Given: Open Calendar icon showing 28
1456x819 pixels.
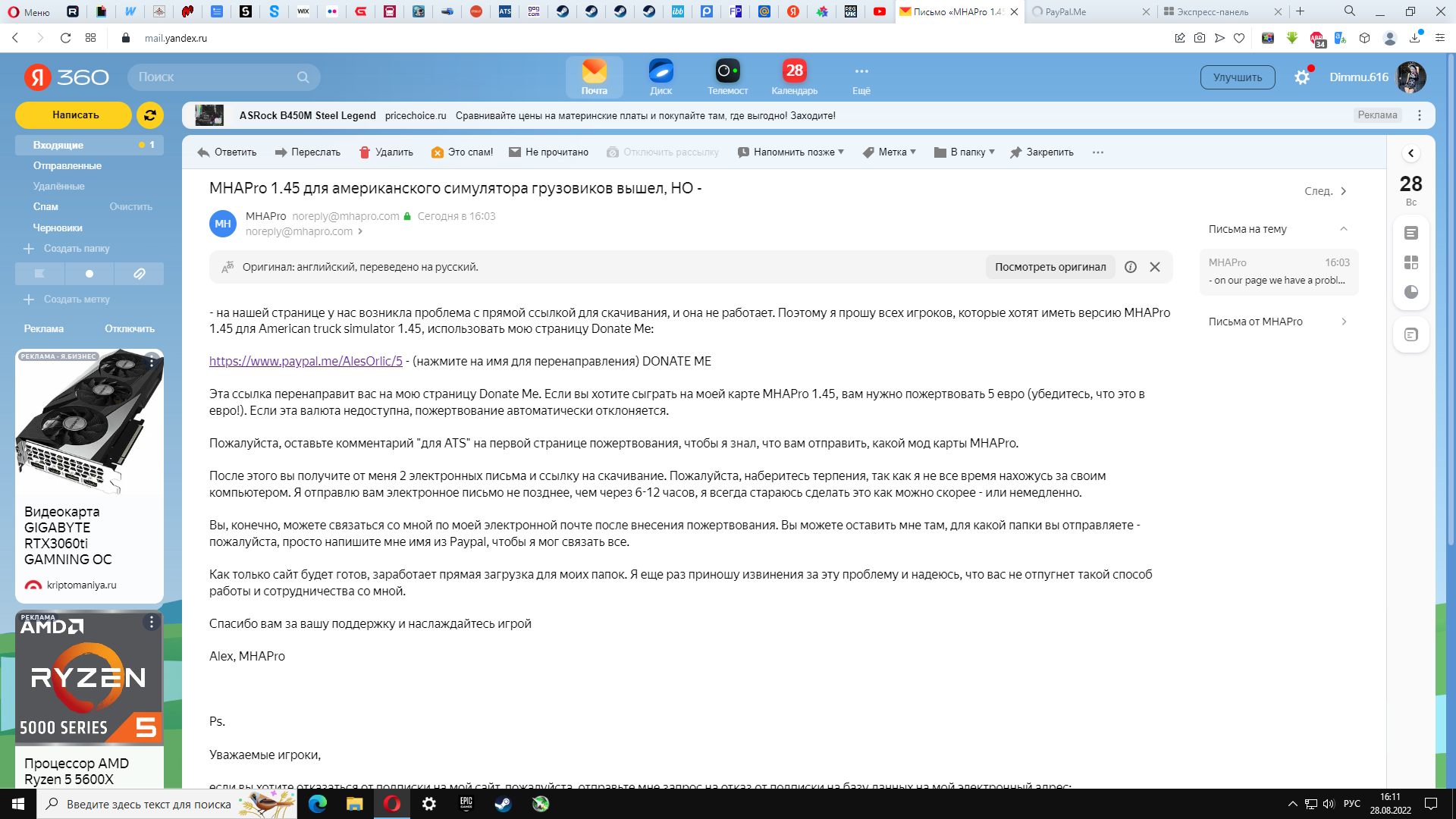Looking at the screenshot, I should (x=794, y=71).
